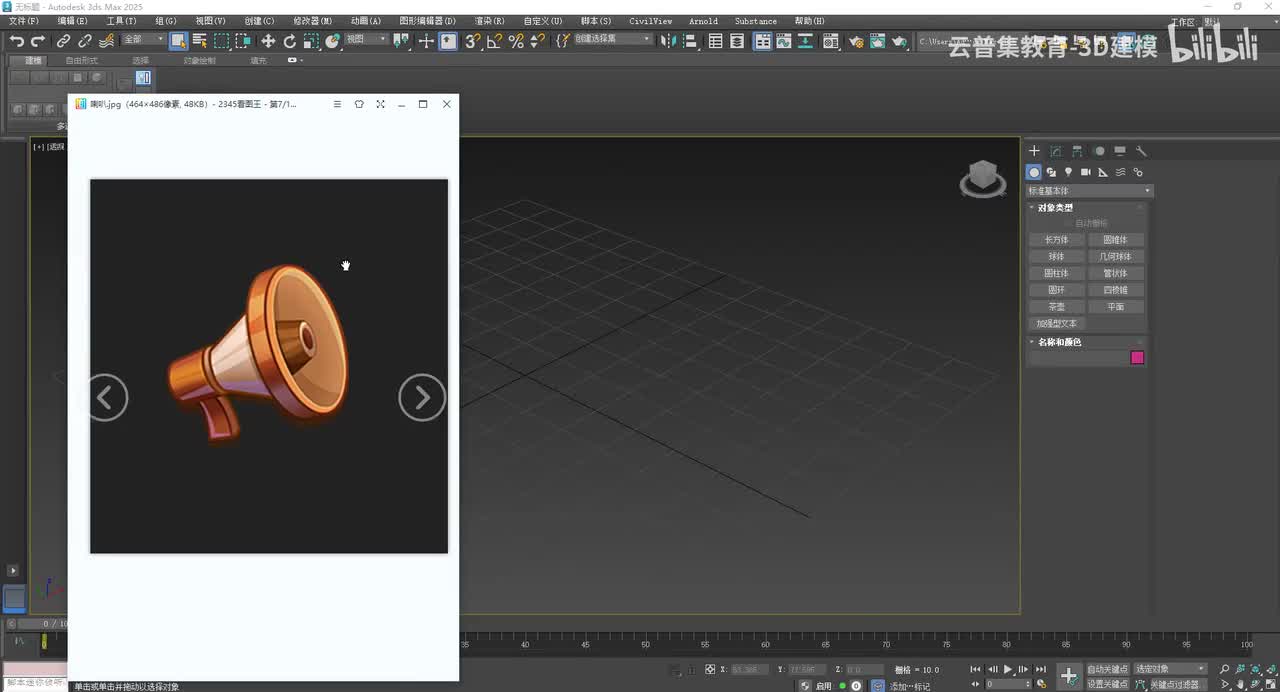This screenshot has height=692, width=1280.
Task: Collapse the 对象类型 rollout
Action: click(1055, 208)
